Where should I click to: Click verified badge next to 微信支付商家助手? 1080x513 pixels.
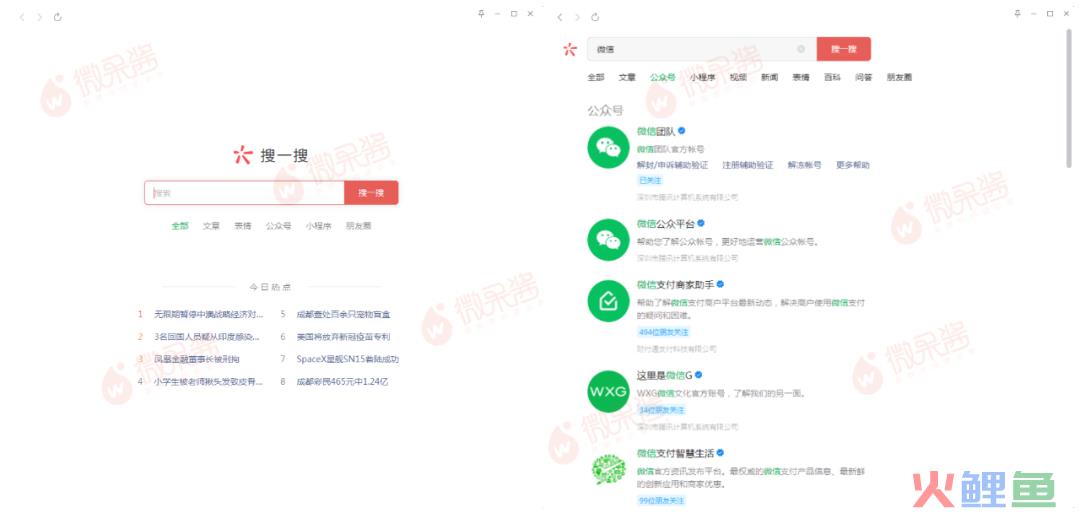pyautogui.click(x=720, y=284)
